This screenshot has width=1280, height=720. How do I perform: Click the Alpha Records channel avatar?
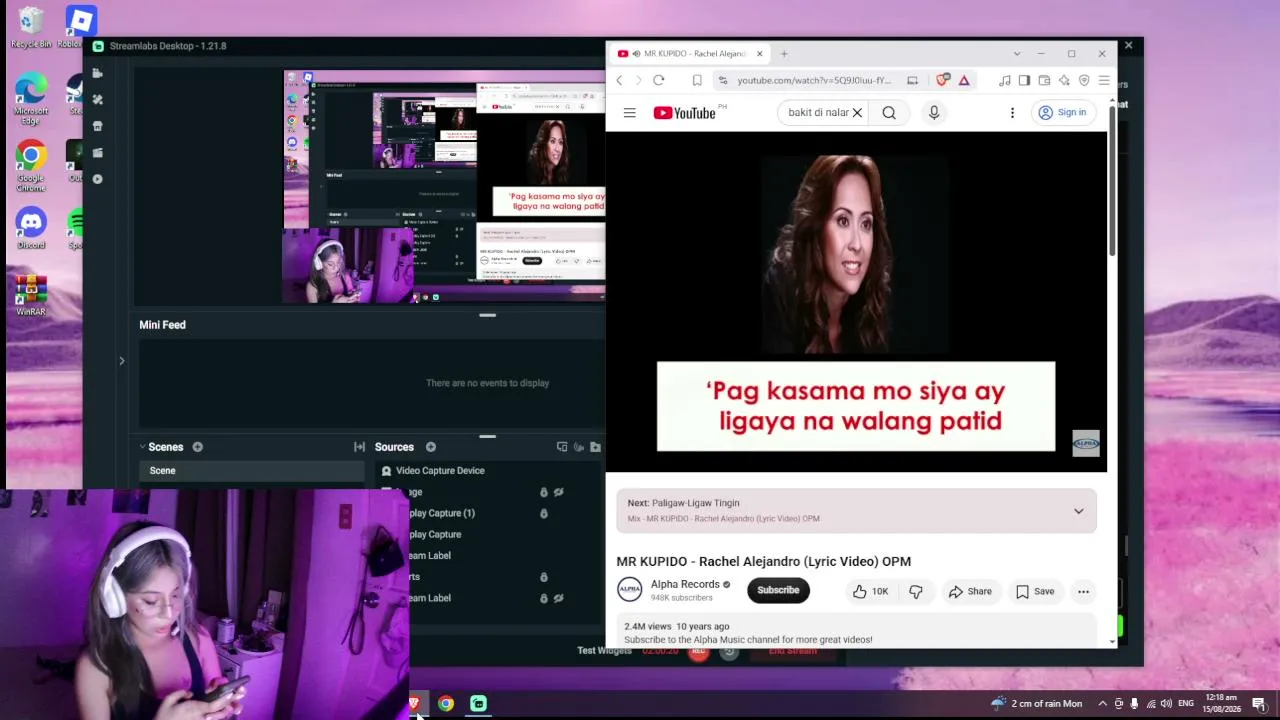coord(630,590)
